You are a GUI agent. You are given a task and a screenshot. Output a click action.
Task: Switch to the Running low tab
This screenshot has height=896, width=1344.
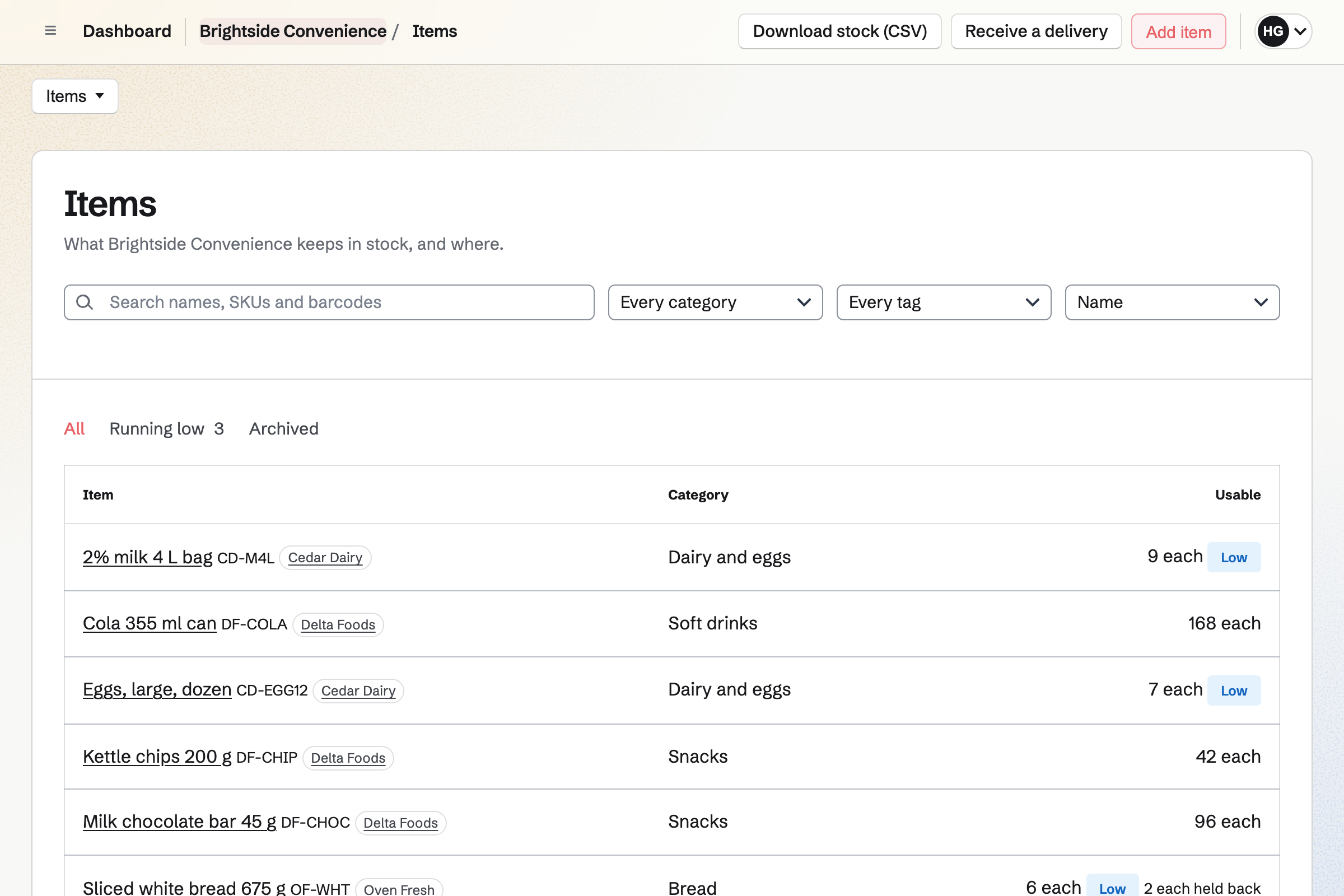coord(166,428)
